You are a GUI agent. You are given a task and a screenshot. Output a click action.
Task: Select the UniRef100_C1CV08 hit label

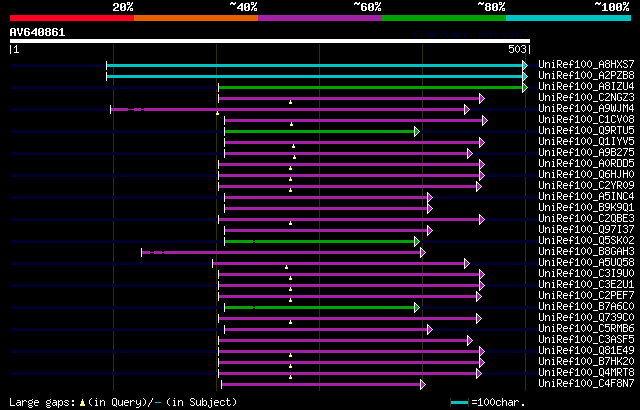coord(586,120)
